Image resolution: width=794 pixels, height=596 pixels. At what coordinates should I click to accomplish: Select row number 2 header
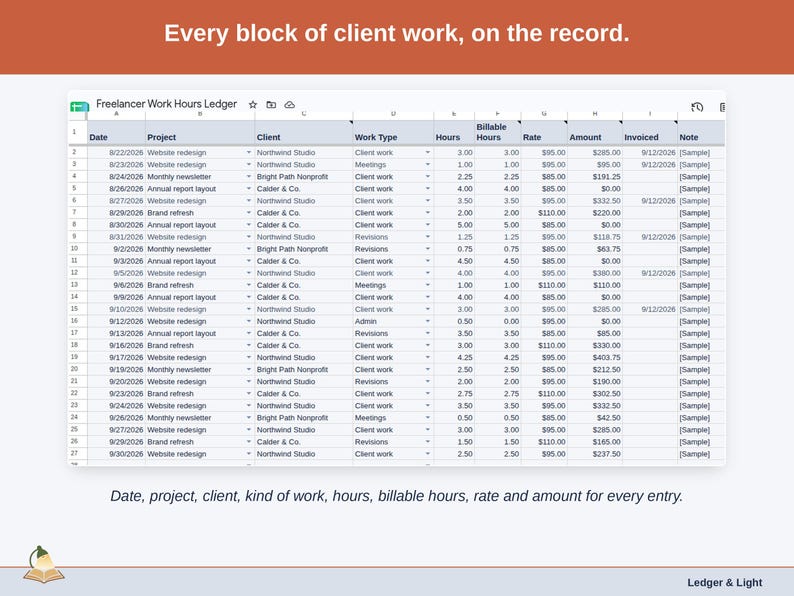tap(77, 152)
